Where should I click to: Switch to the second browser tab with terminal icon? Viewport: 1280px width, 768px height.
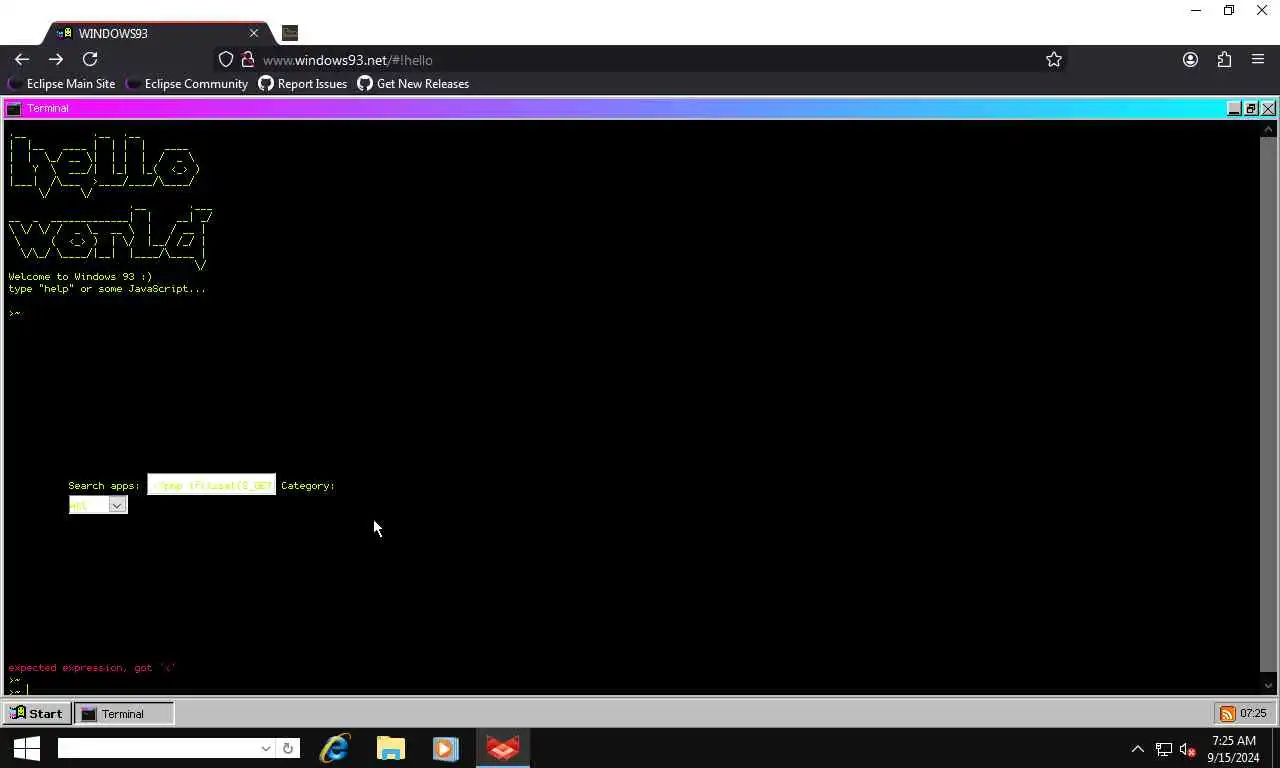point(290,33)
